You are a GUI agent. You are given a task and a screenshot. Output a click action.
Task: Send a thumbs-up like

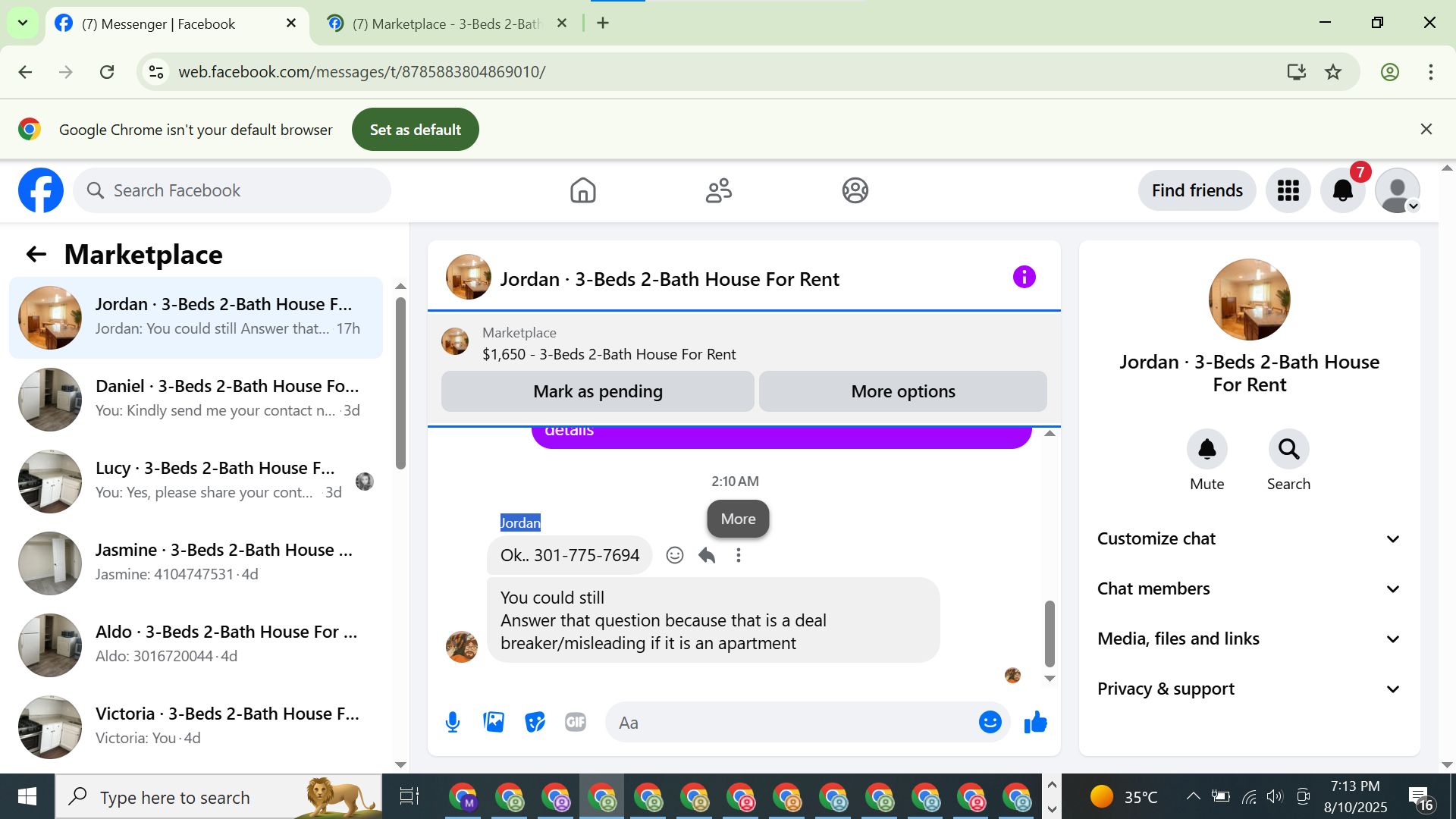(1035, 722)
